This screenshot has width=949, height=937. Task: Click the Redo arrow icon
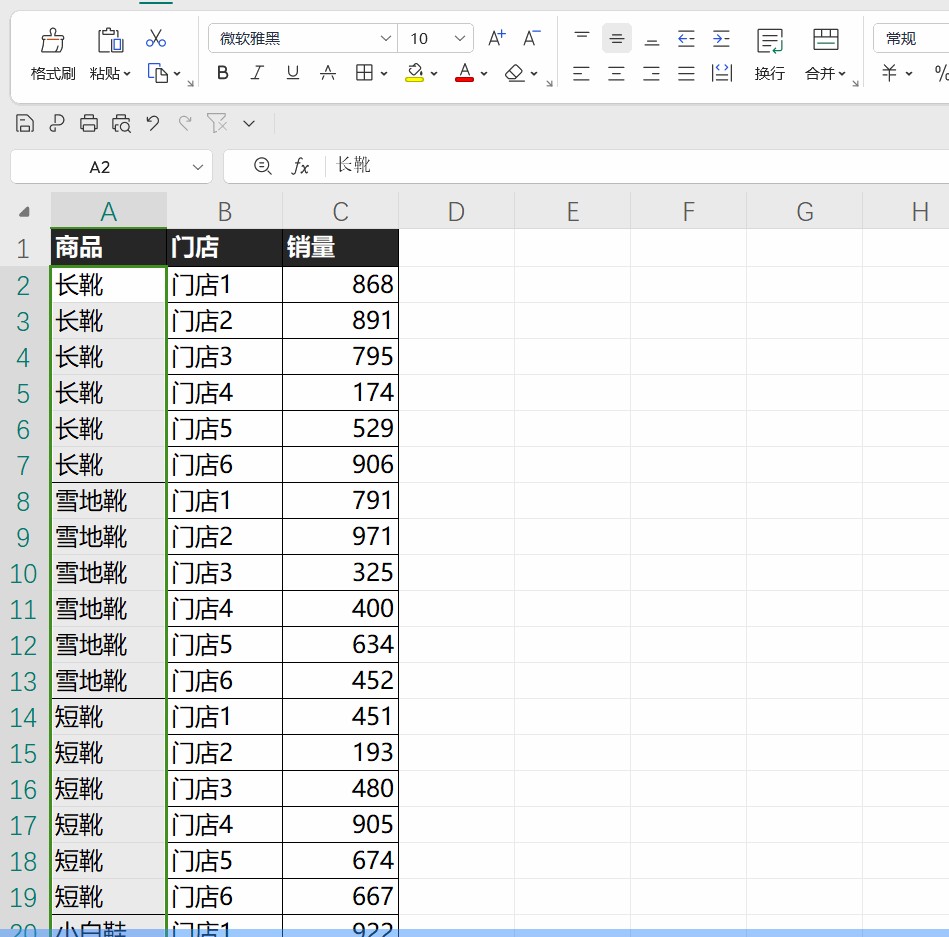[185, 123]
